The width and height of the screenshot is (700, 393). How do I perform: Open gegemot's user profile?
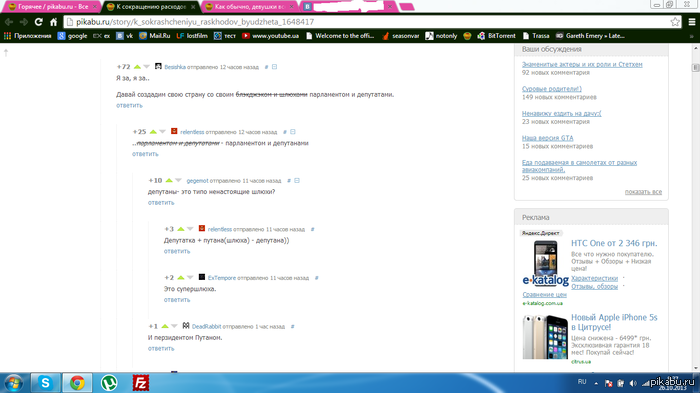click(x=197, y=180)
